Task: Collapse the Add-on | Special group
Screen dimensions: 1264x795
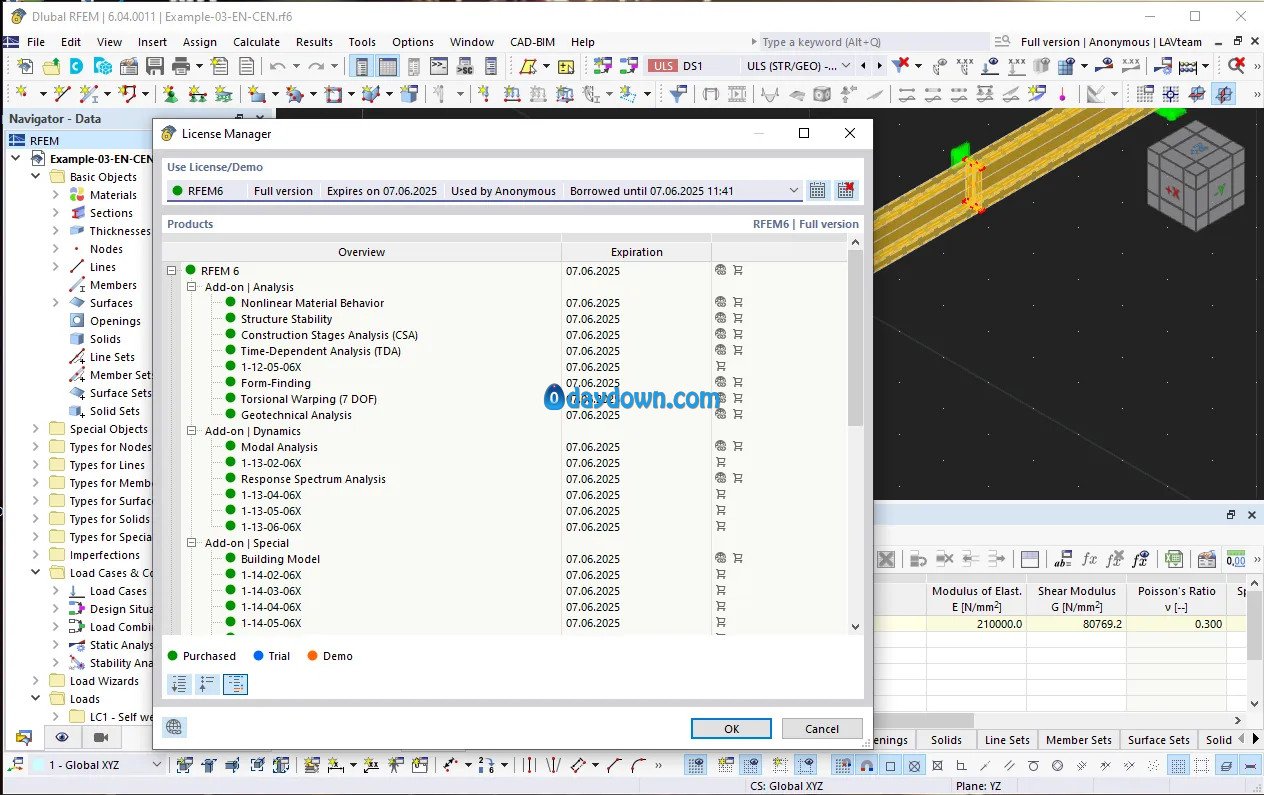Action: 192,542
